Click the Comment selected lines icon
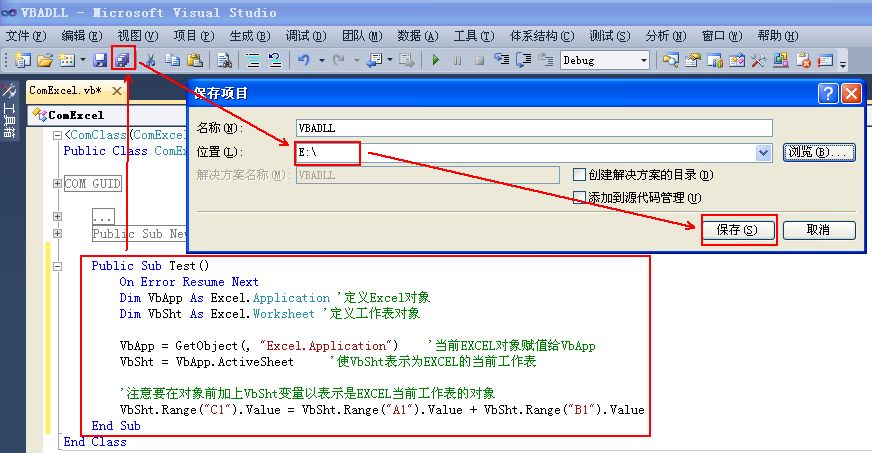The image size is (872, 453). tap(253, 59)
